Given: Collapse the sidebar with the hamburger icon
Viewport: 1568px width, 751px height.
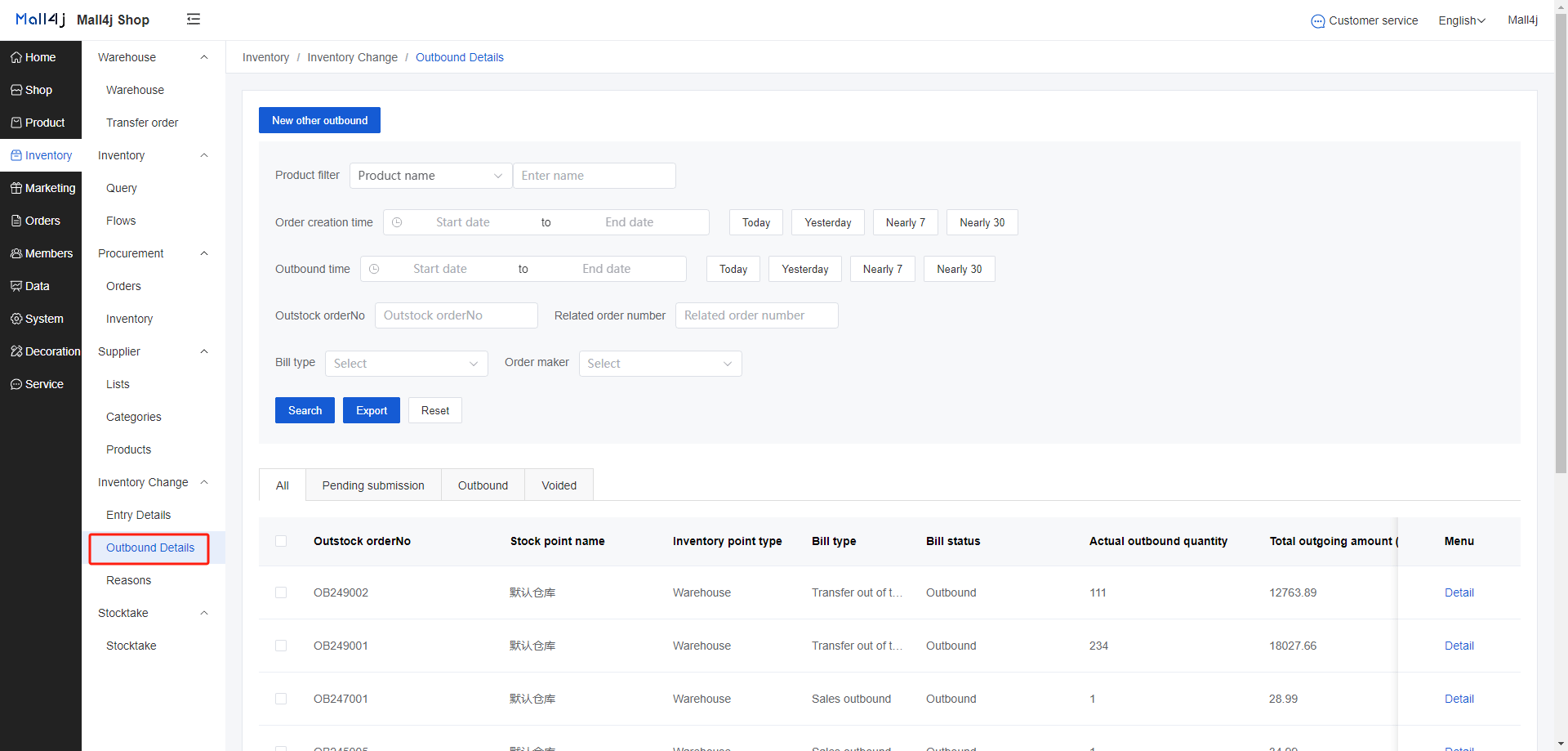Looking at the screenshot, I should (194, 19).
